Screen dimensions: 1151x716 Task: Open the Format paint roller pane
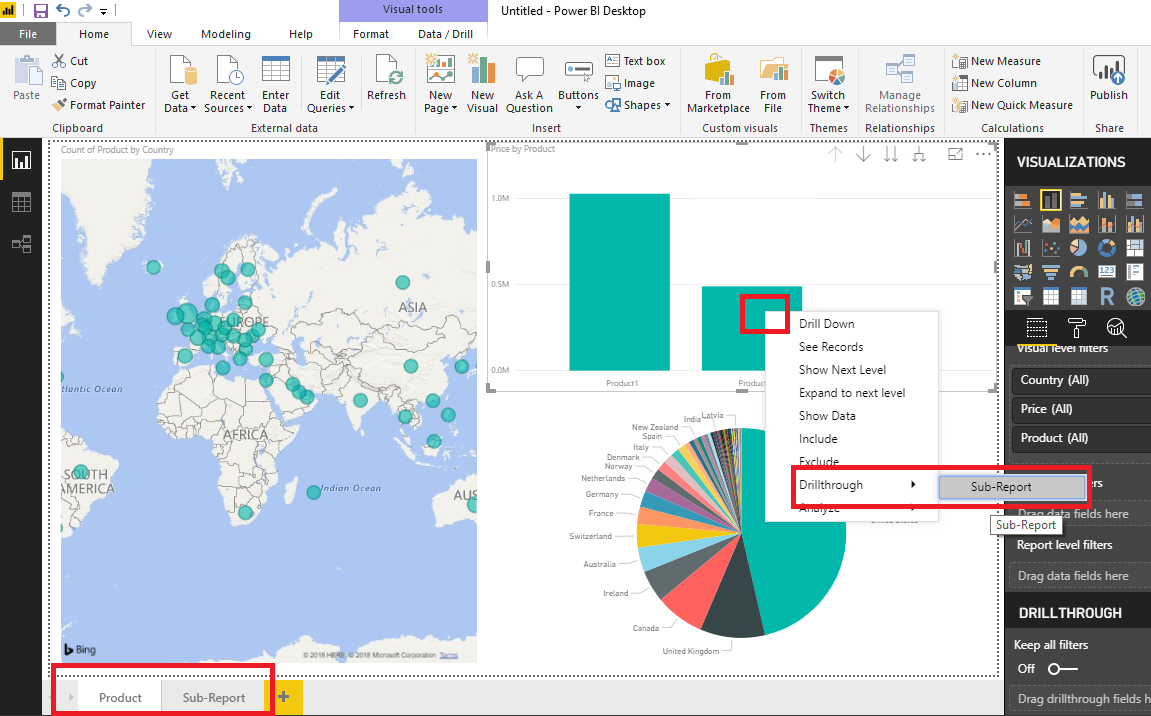tap(1076, 328)
